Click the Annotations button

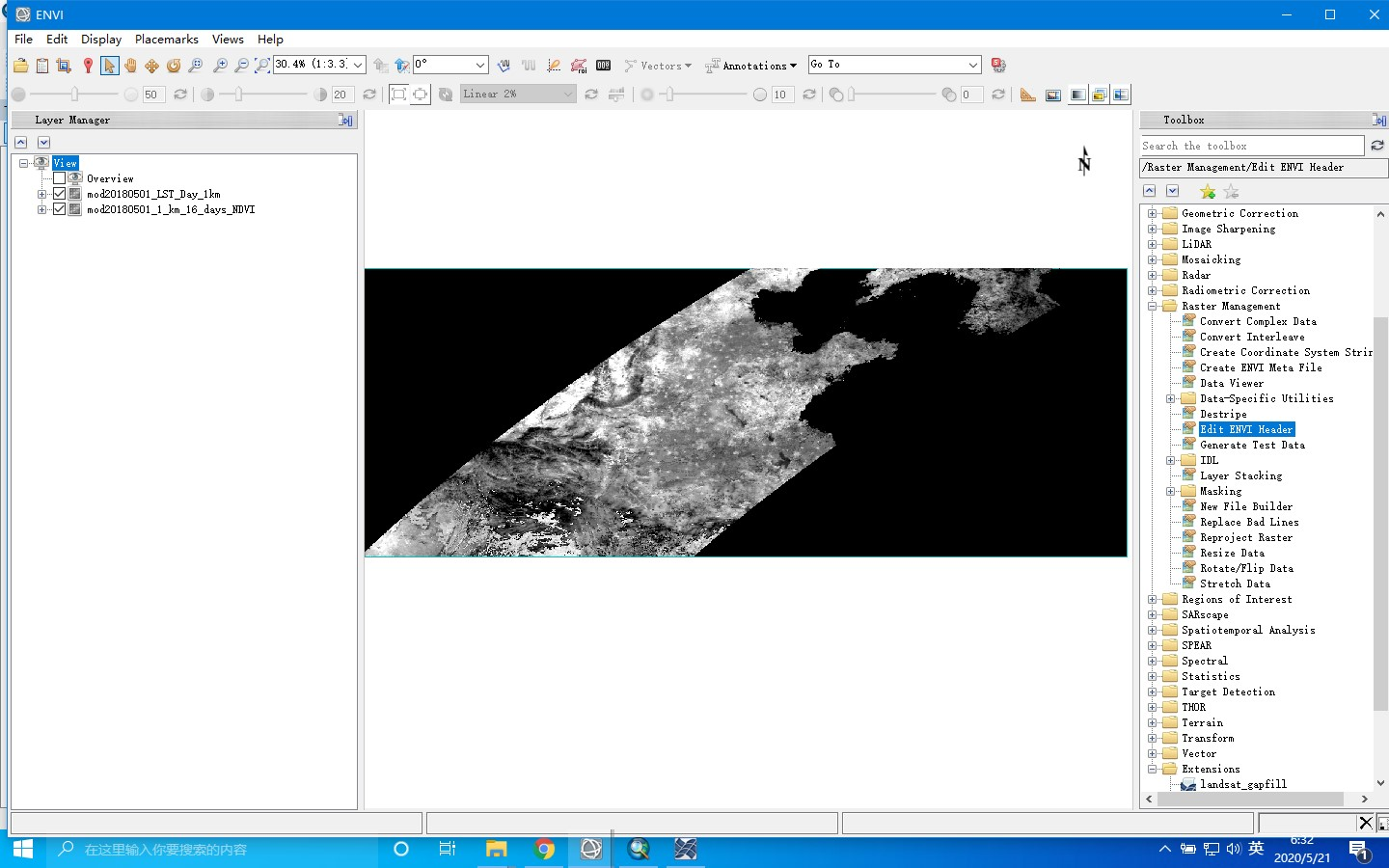(751, 66)
